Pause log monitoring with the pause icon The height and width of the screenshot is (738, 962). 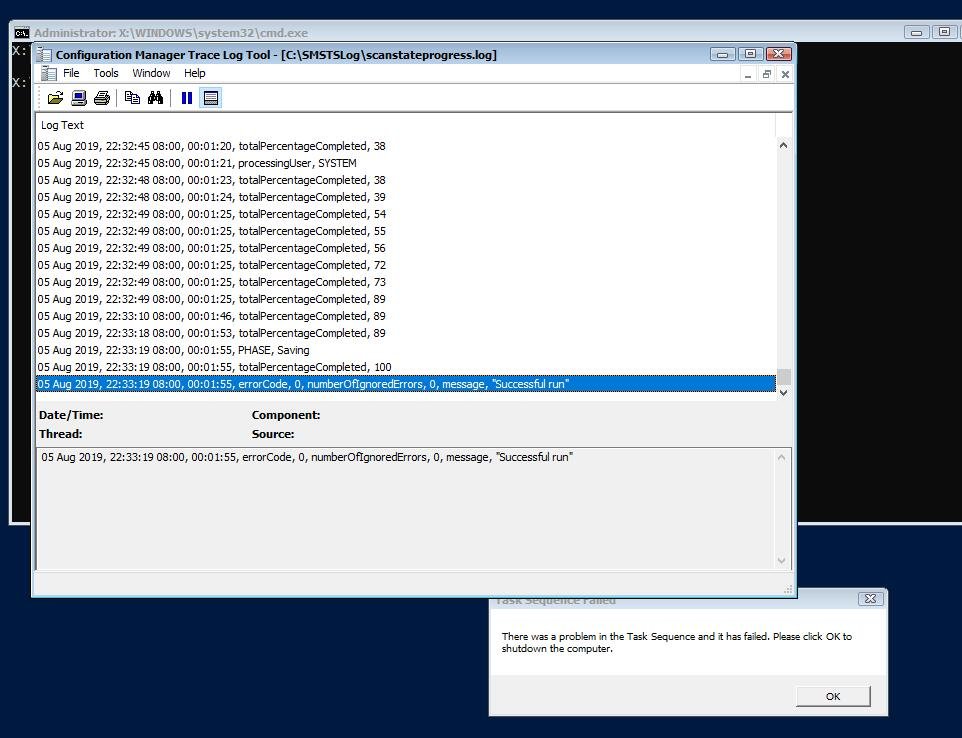[x=187, y=98]
